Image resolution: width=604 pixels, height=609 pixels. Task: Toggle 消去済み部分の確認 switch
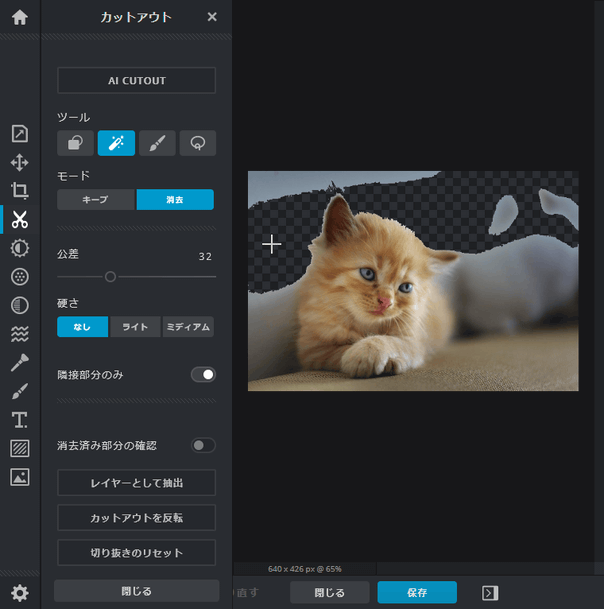click(x=203, y=445)
